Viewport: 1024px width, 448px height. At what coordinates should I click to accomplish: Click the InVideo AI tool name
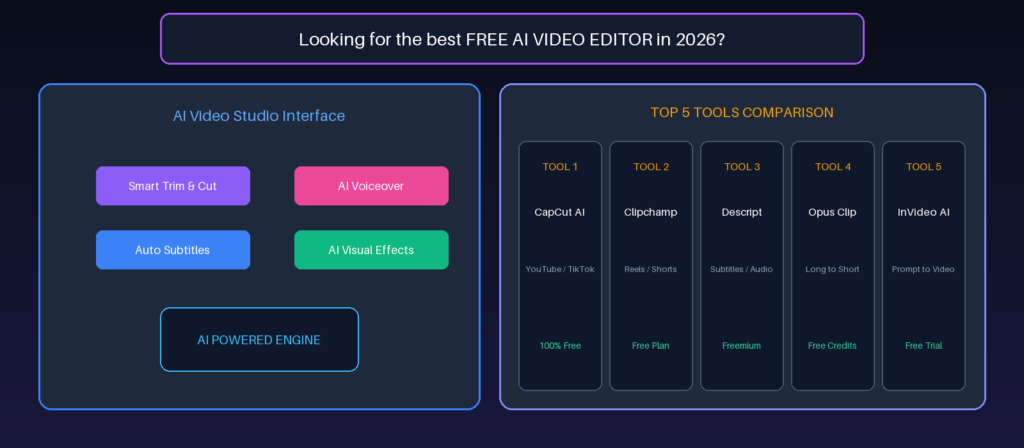tap(923, 212)
